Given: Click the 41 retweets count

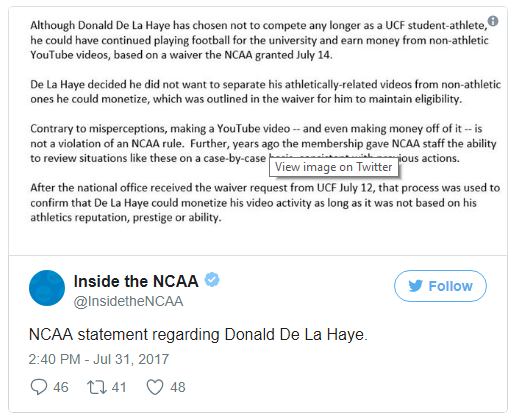Looking at the screenshot, I should (x=119, y=387).
